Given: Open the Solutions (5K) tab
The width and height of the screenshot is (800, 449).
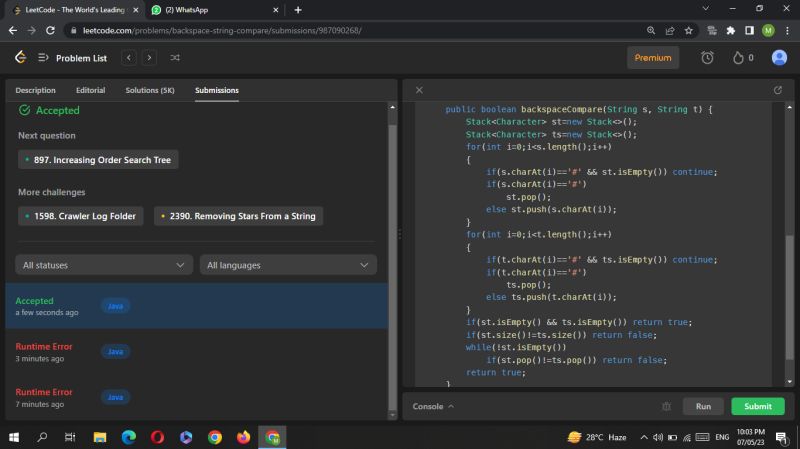Looking at the screenshot, I should [150, 90].
